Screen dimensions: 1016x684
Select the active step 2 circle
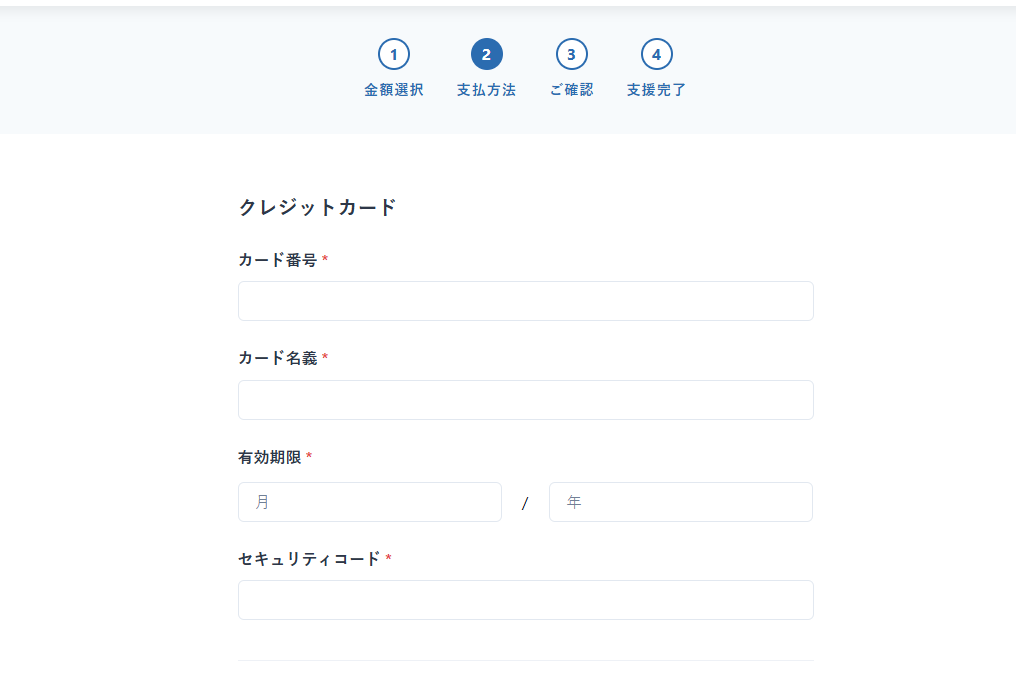486,54
